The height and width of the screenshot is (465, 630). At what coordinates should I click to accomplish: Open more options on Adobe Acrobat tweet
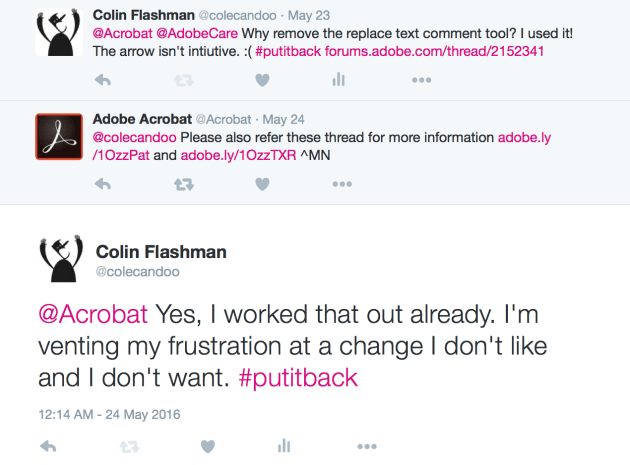[x=342, y=184]
